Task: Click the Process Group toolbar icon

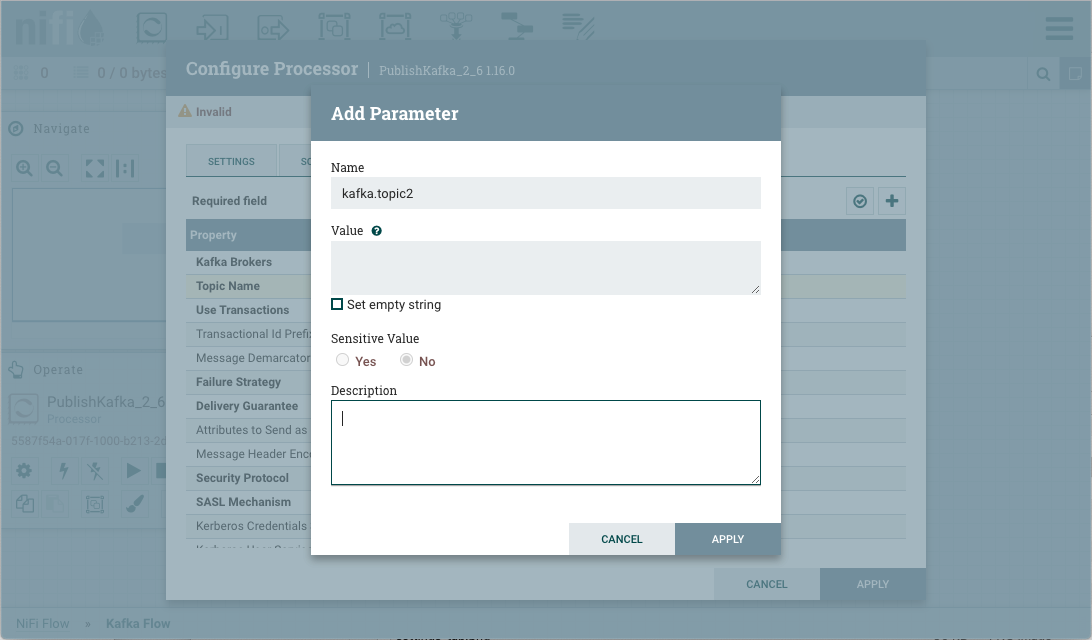Action: click(x=334, y=28)
